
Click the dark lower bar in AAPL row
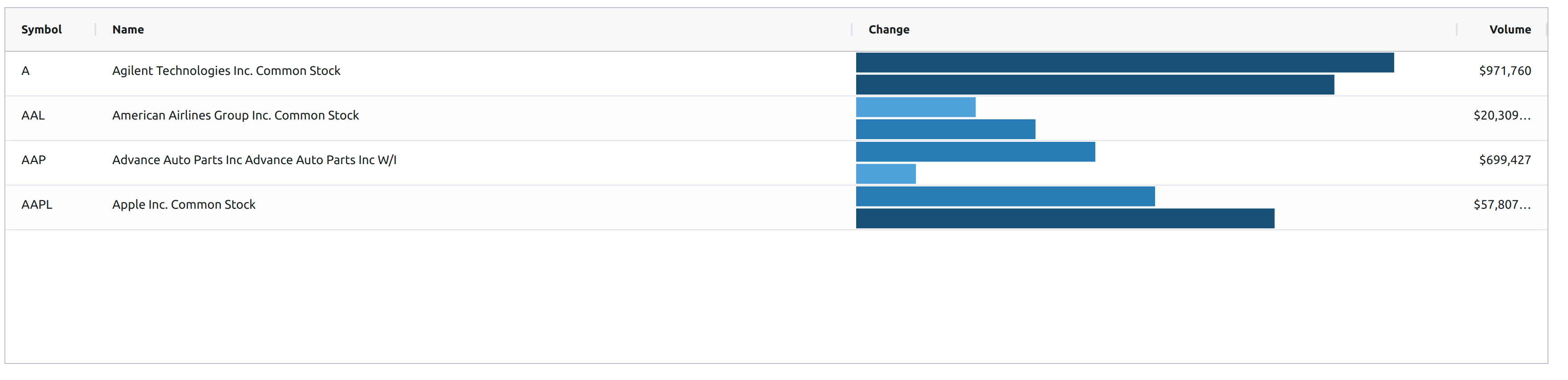tap(1065, 219)
